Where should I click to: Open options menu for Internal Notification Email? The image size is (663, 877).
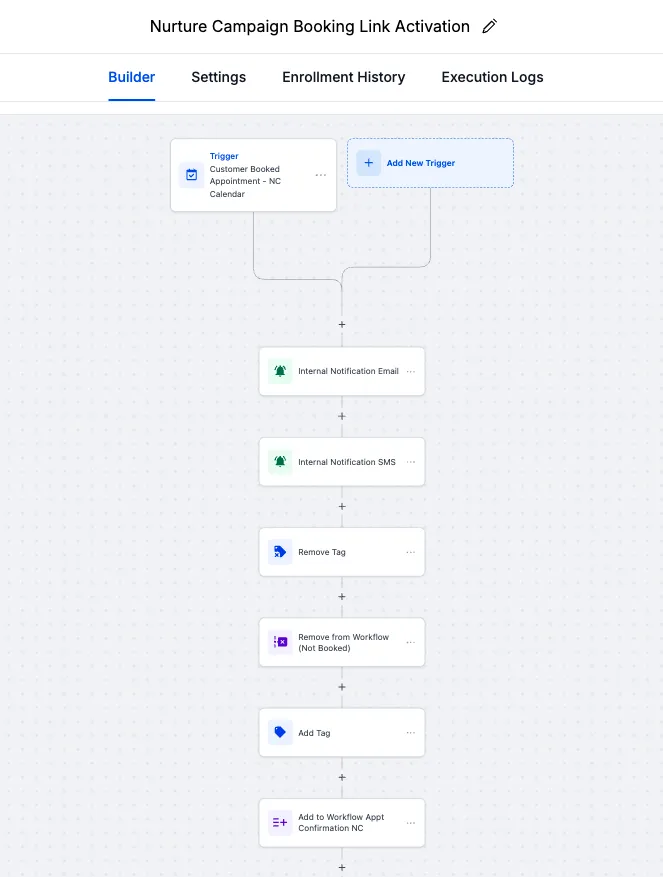point(410,371)
